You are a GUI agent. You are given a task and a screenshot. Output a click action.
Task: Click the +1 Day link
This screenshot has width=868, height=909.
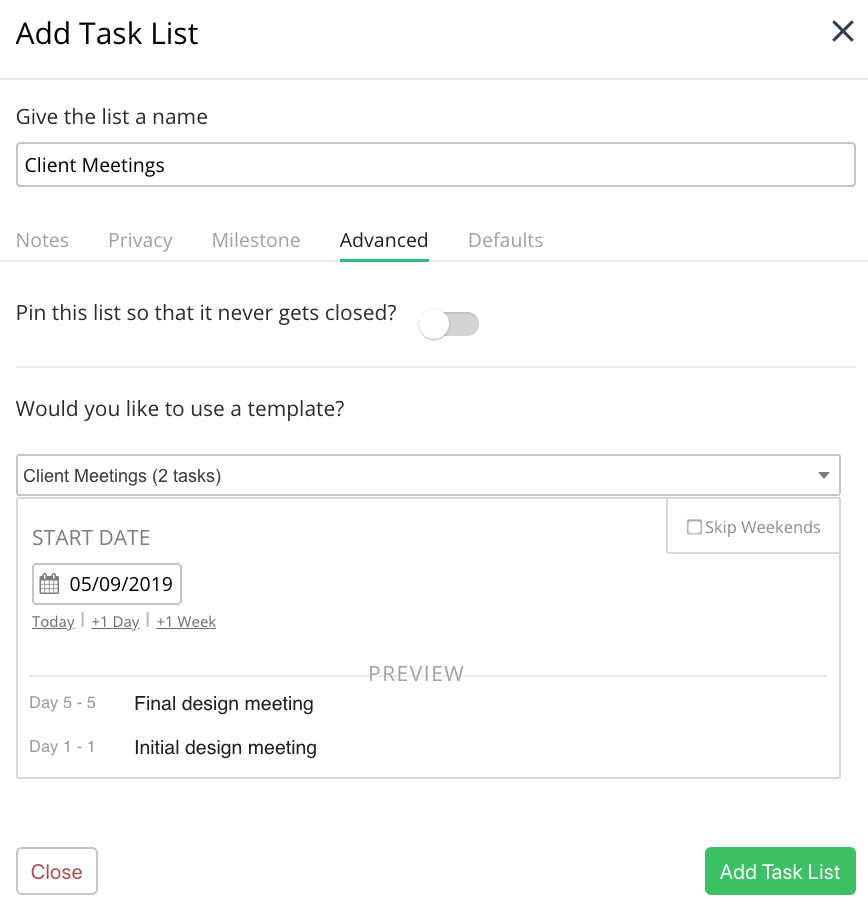click(x=115, y=622)
